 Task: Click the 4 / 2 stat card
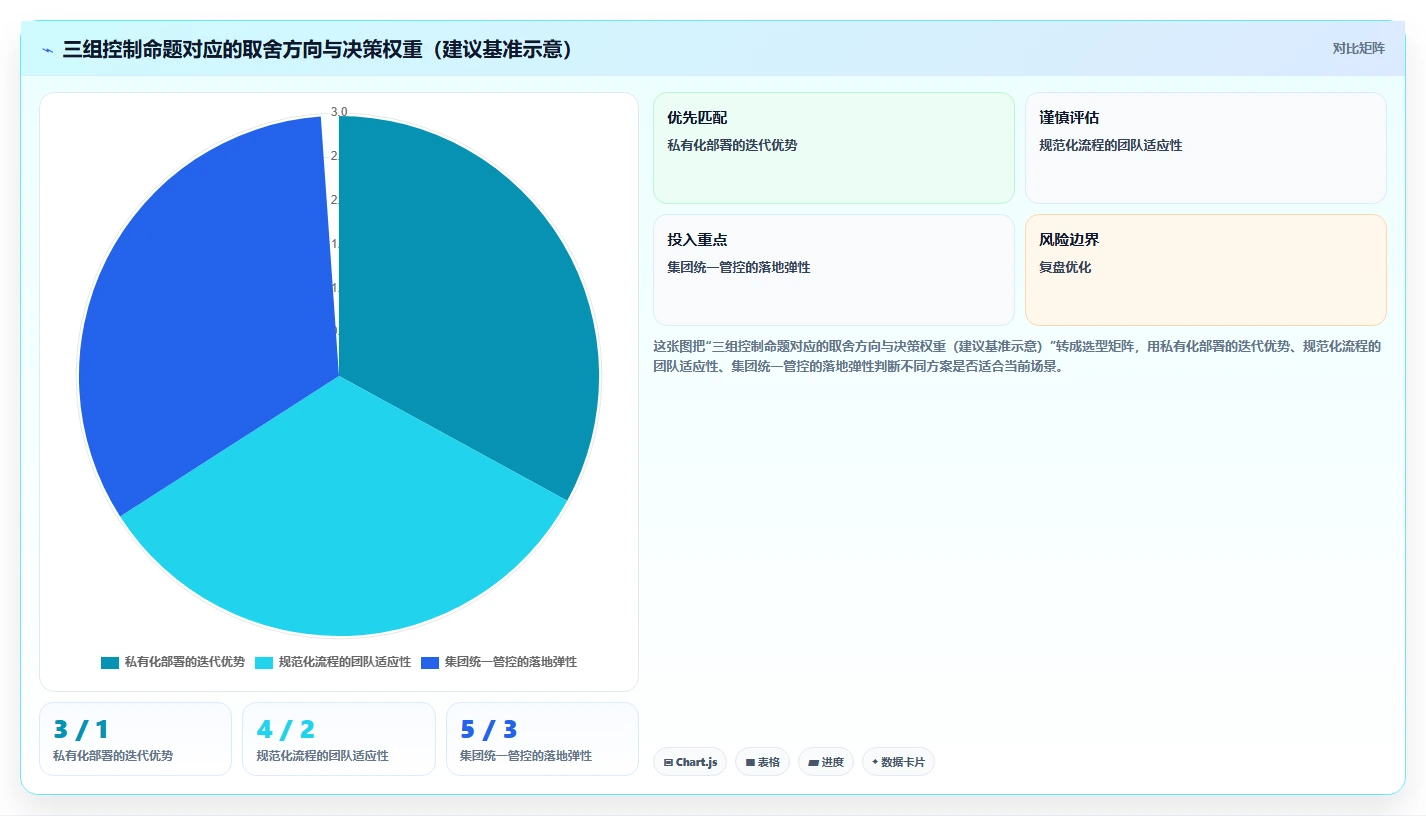pos(339,739)
